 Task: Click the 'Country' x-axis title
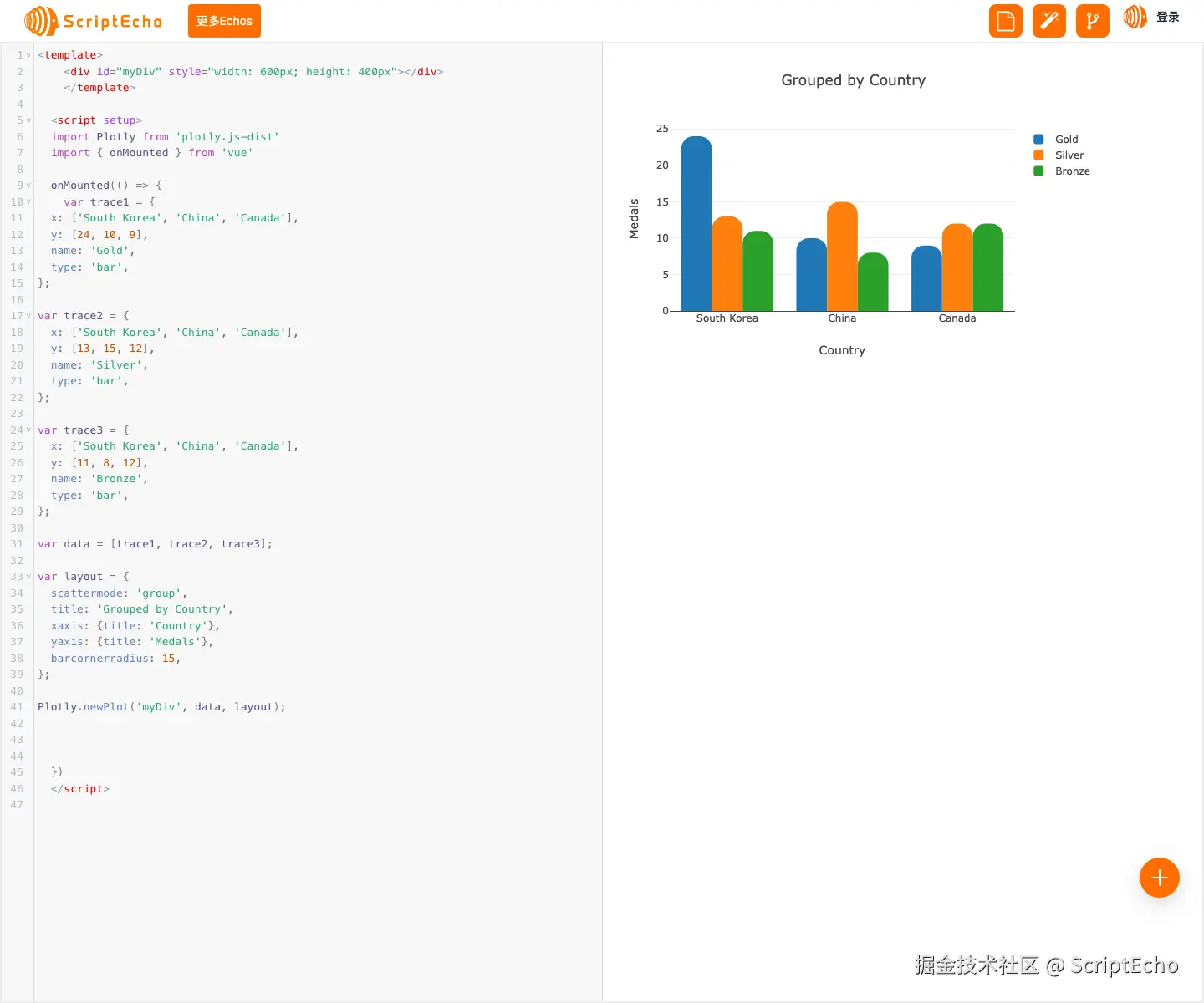click(x=842, y=350)
